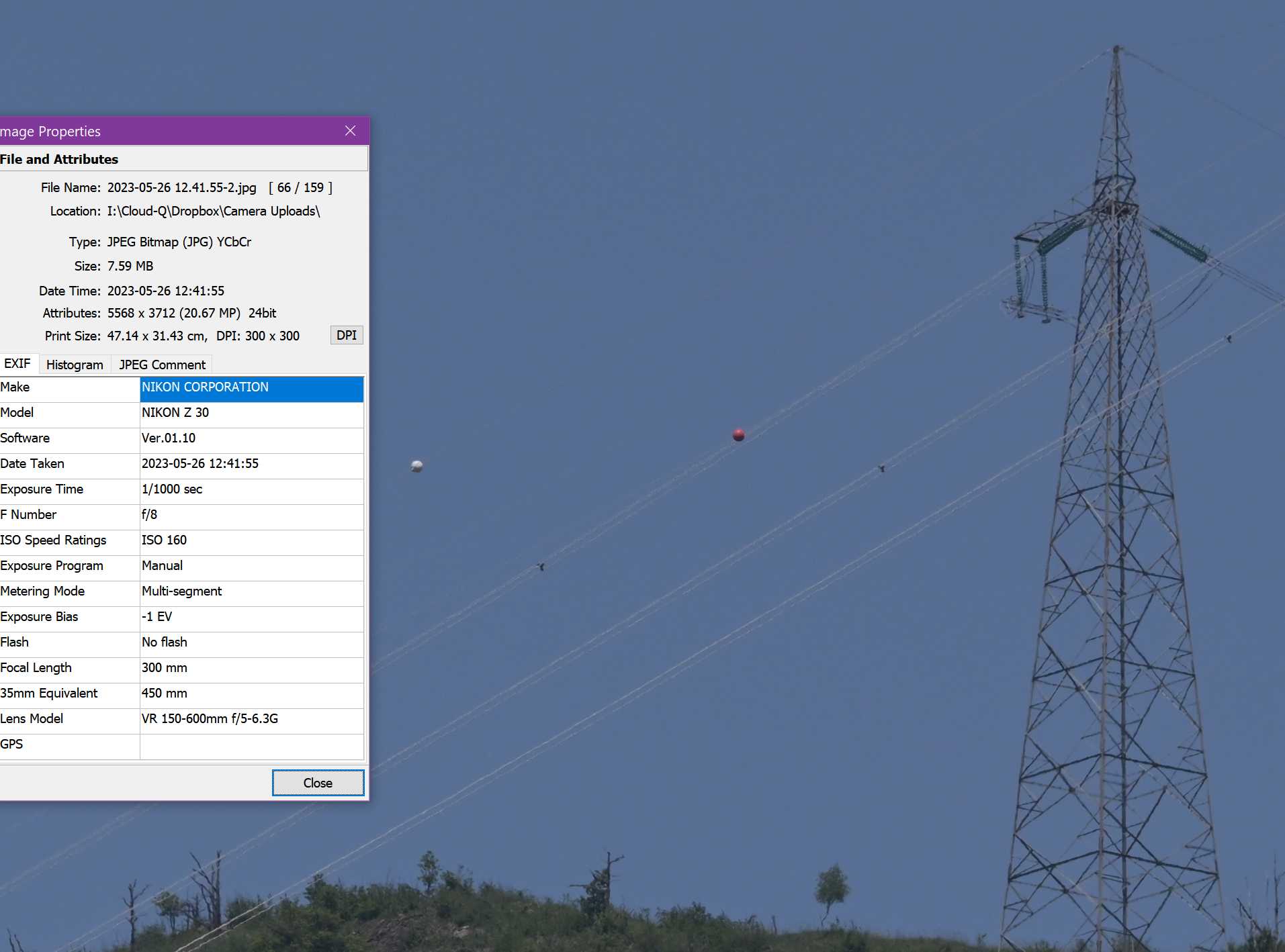Close the Image Properties dialog with X
1285x952 pixels.
(350, 131)
